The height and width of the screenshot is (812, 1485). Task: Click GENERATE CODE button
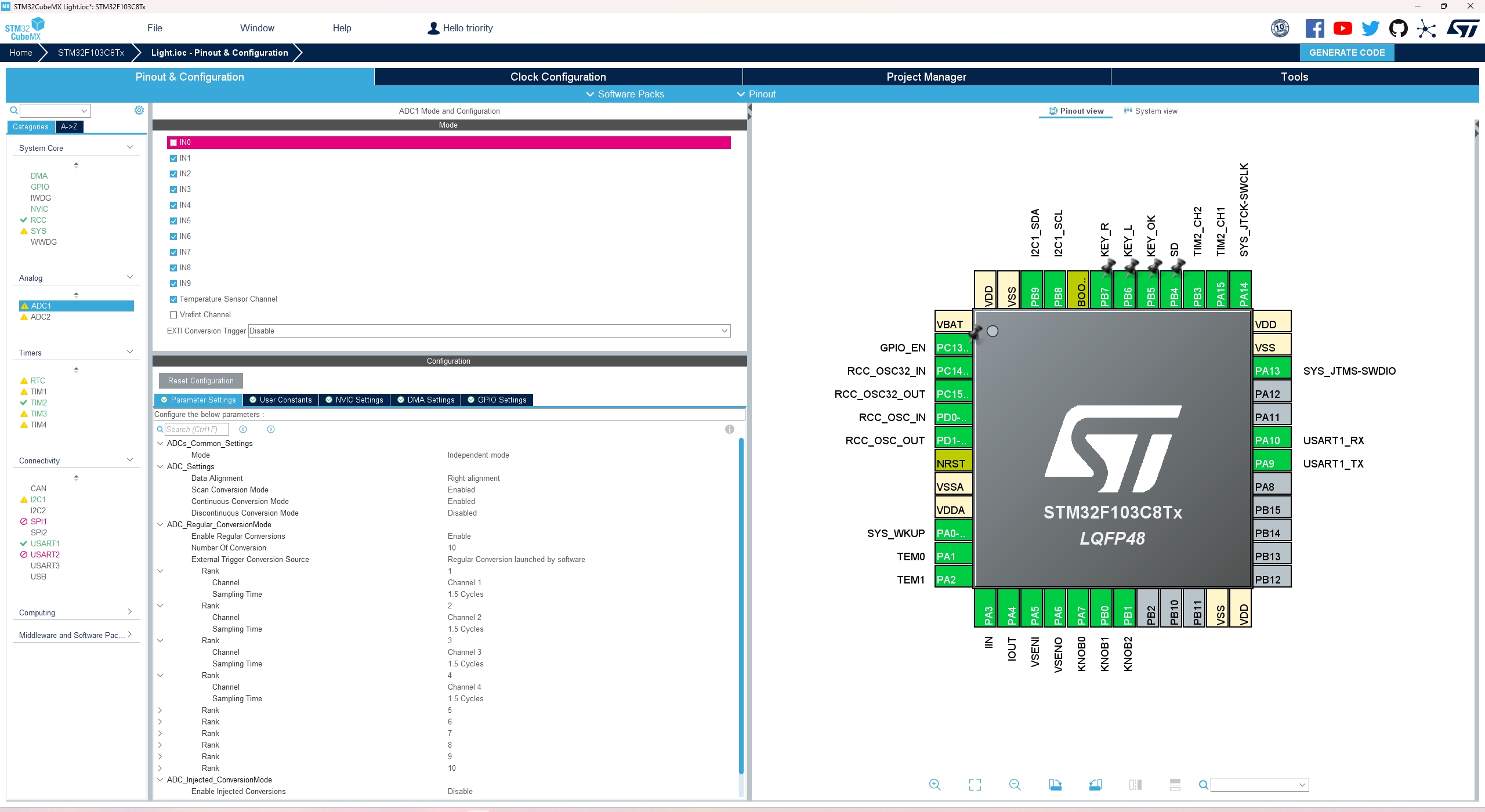[1347, 52]
